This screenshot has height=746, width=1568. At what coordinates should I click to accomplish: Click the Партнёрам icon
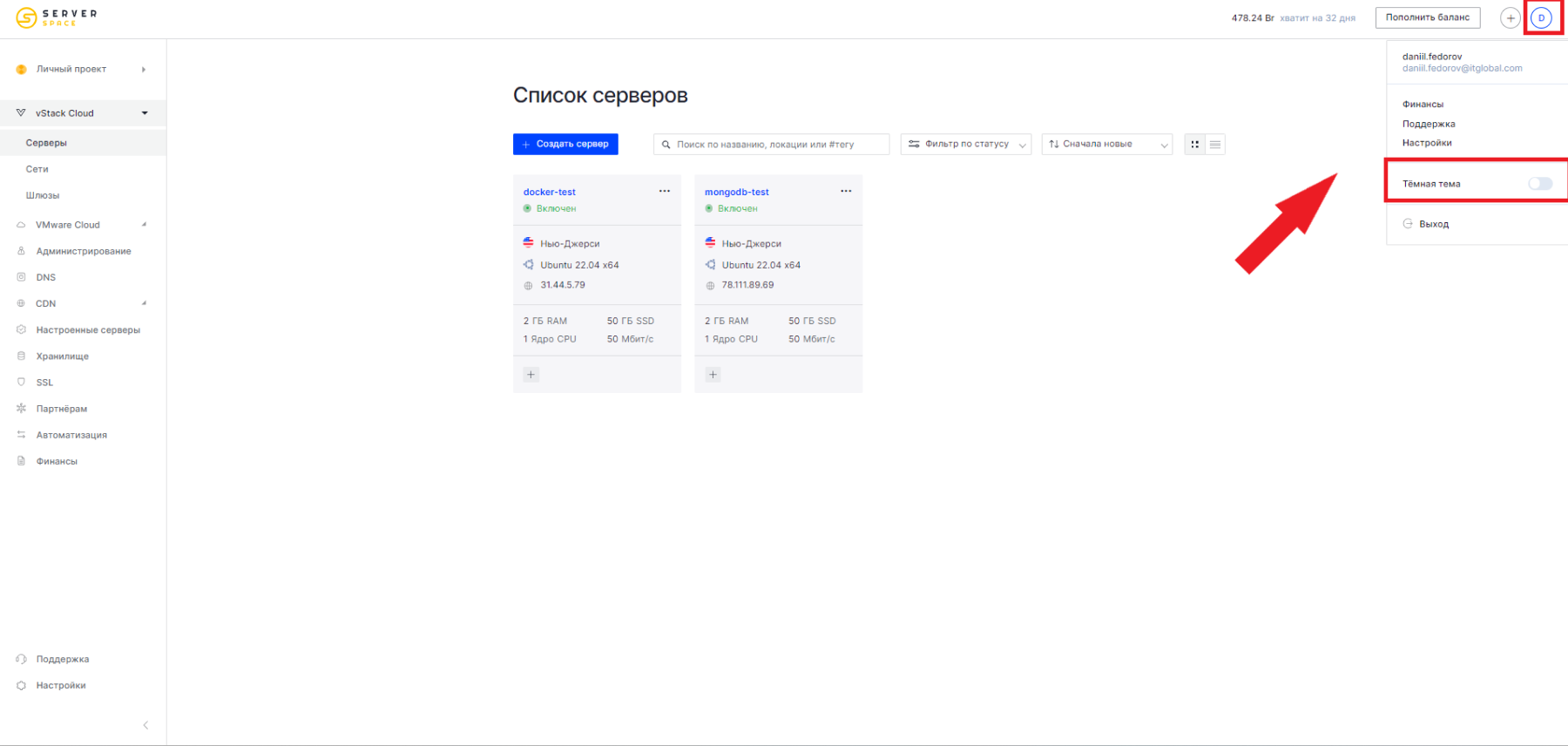pyautogui.click(x=22, y=408)
